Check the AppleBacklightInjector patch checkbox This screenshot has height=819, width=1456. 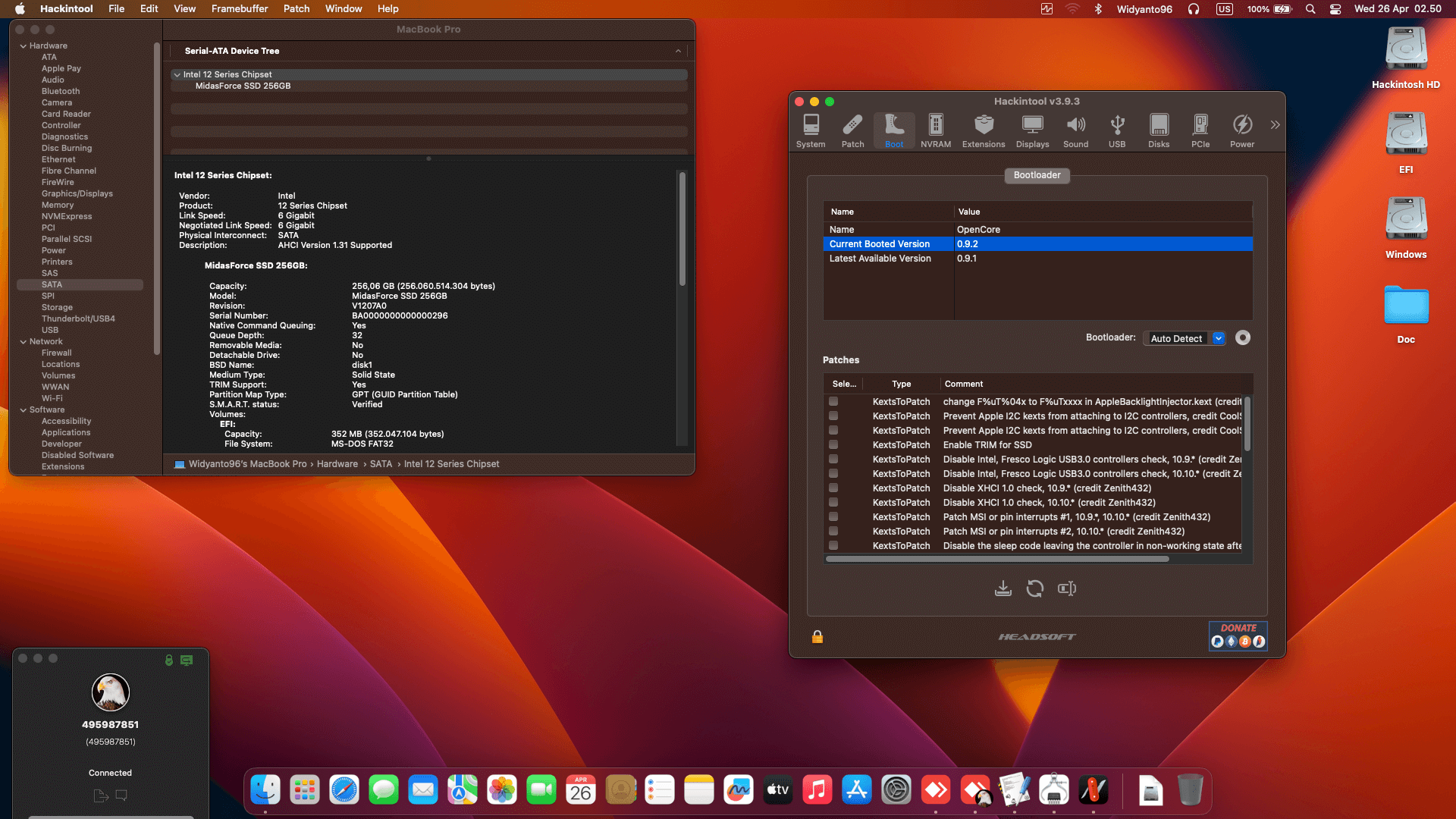tap(833, 401)
